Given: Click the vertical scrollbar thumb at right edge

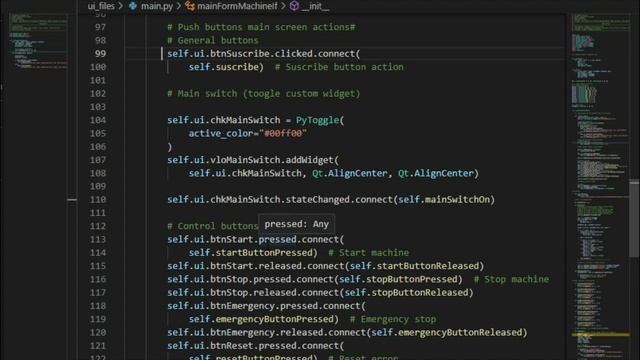Looking at the screenshot, I should coord(634,218).
